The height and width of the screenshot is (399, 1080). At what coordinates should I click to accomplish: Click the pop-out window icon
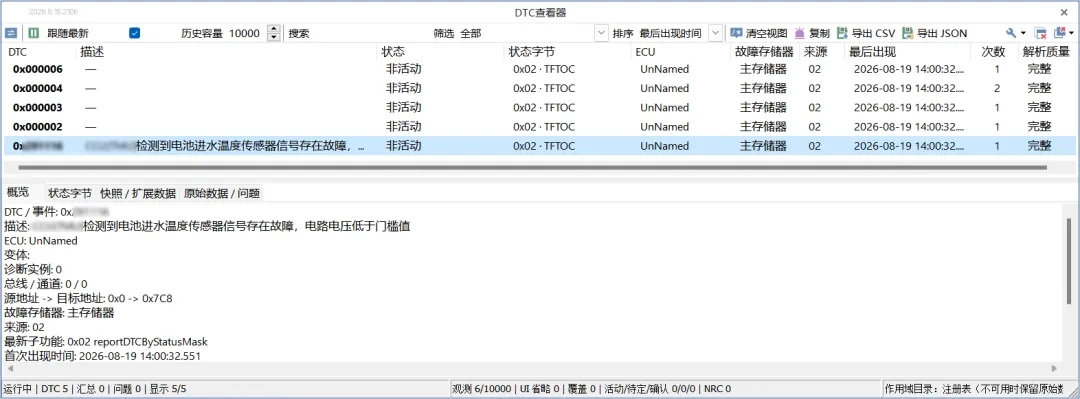1059,33
